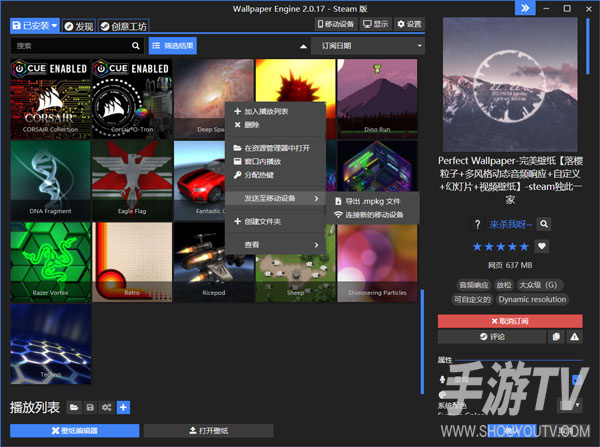Viewport: 600px width, 447px height.
Task: Select the Razer Vortex wallpaper
Action: pos(51,262)
